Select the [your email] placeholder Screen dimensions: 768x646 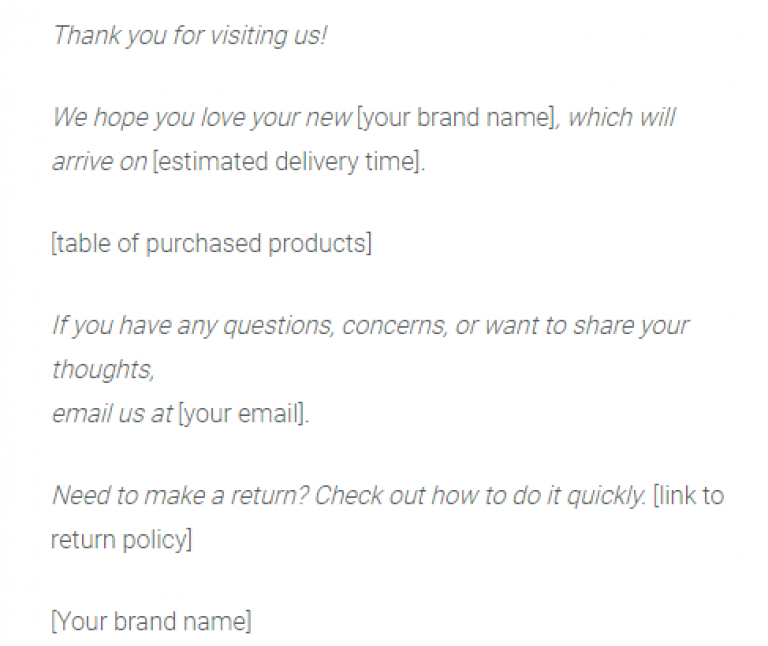tap(243, 413)
